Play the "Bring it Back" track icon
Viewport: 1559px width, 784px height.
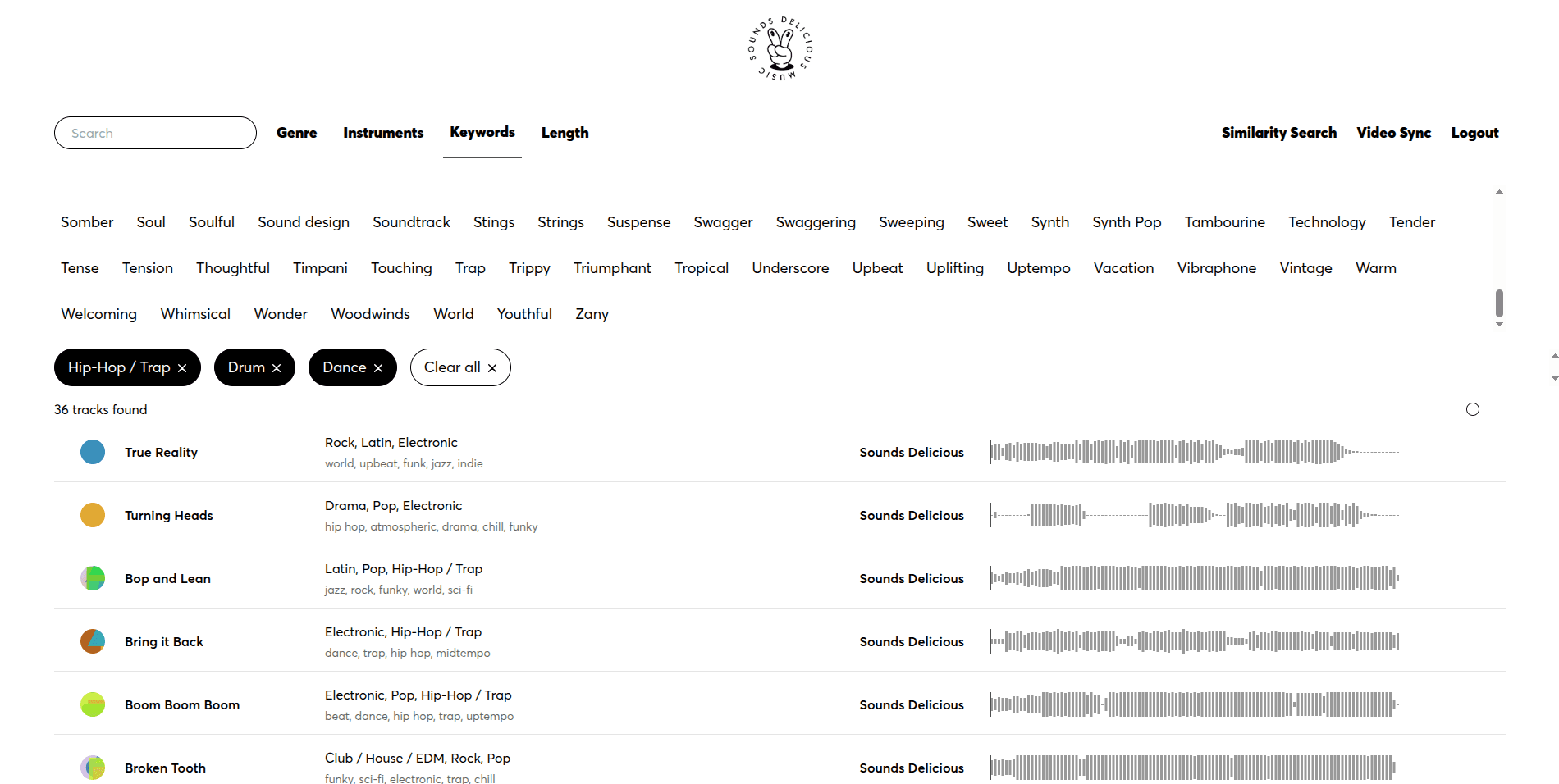[x=93, y=641]
